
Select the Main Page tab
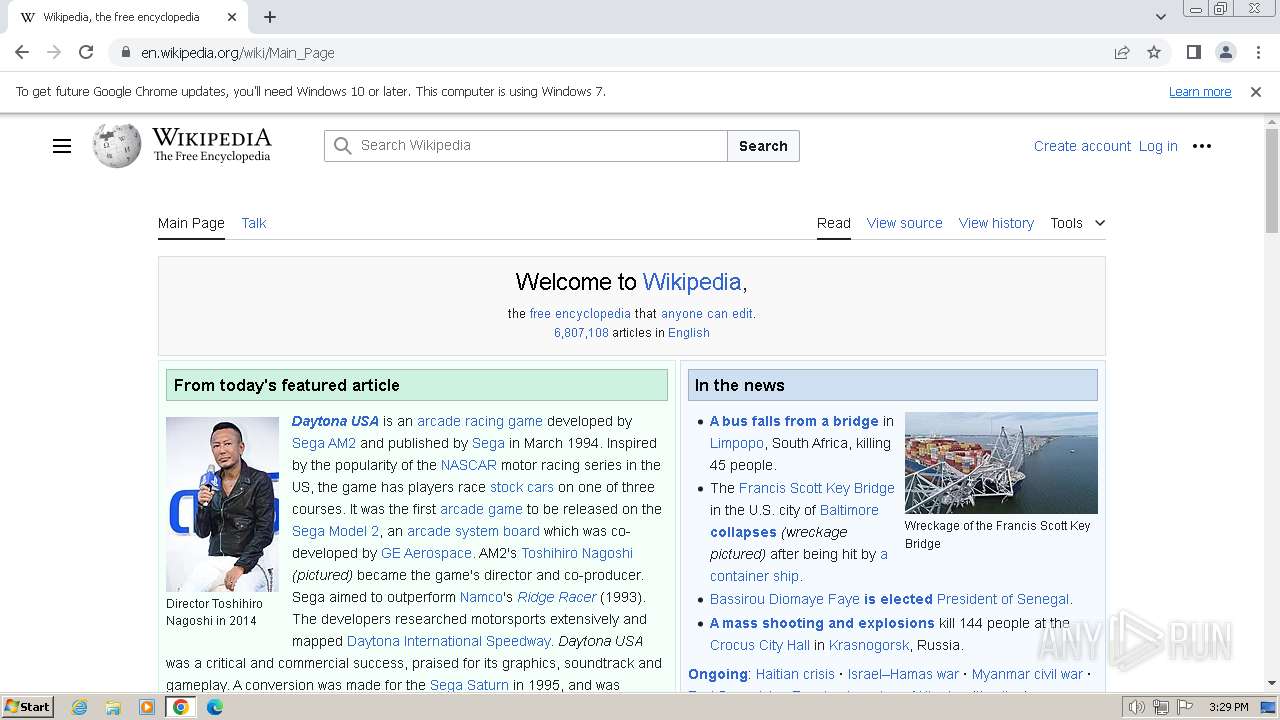[x=191, y=223]
